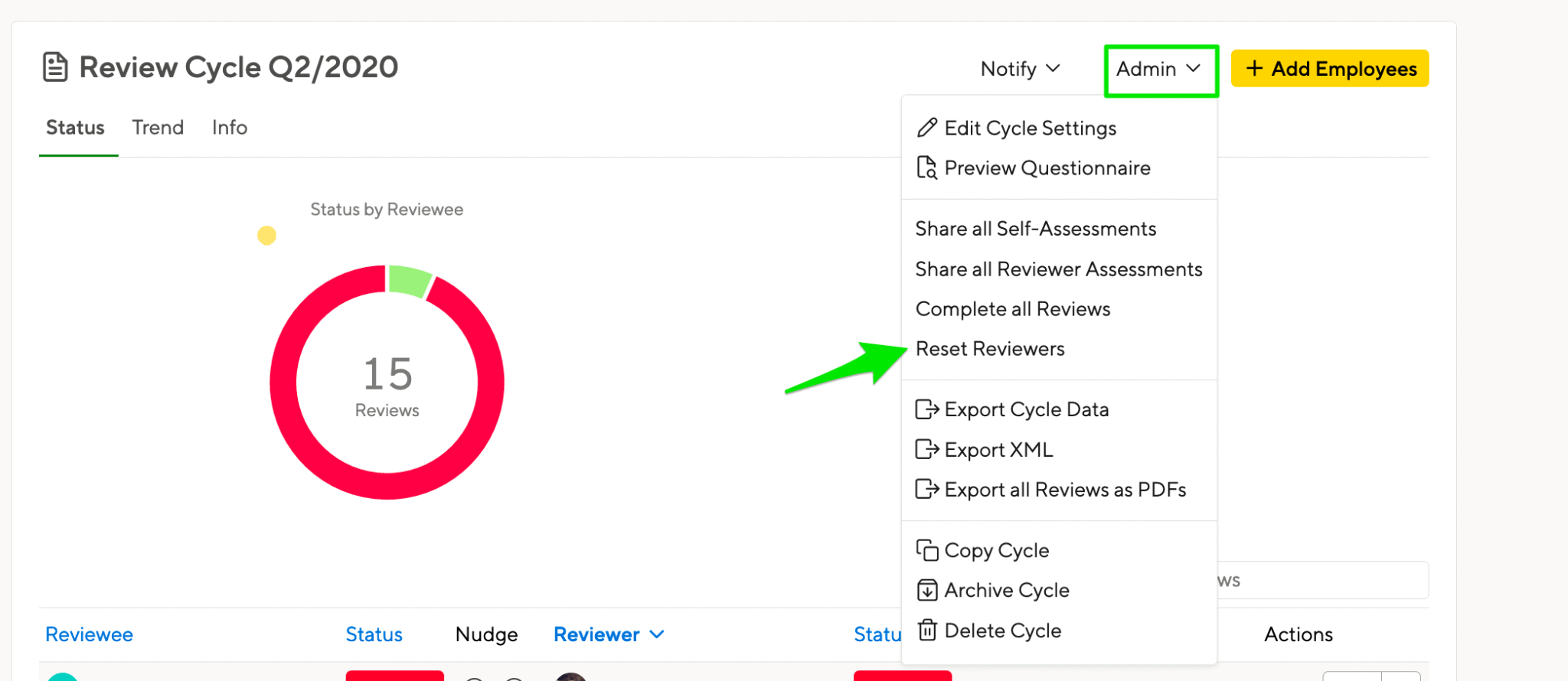This screenshot has height=681, width=1568.
Task: Click the green segment of the Reviews donut chart
Action: coord(407,281)
